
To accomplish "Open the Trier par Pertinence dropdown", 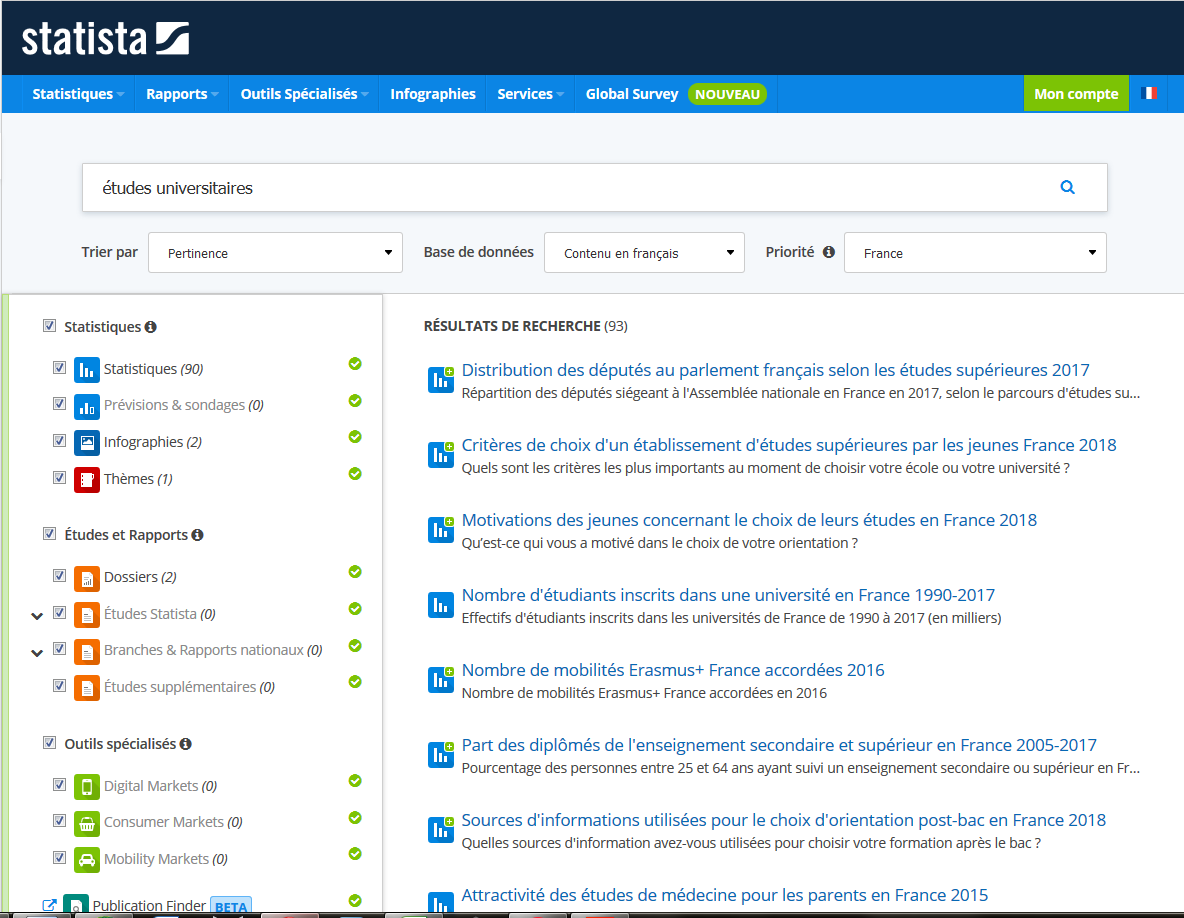I will [276, 253].
